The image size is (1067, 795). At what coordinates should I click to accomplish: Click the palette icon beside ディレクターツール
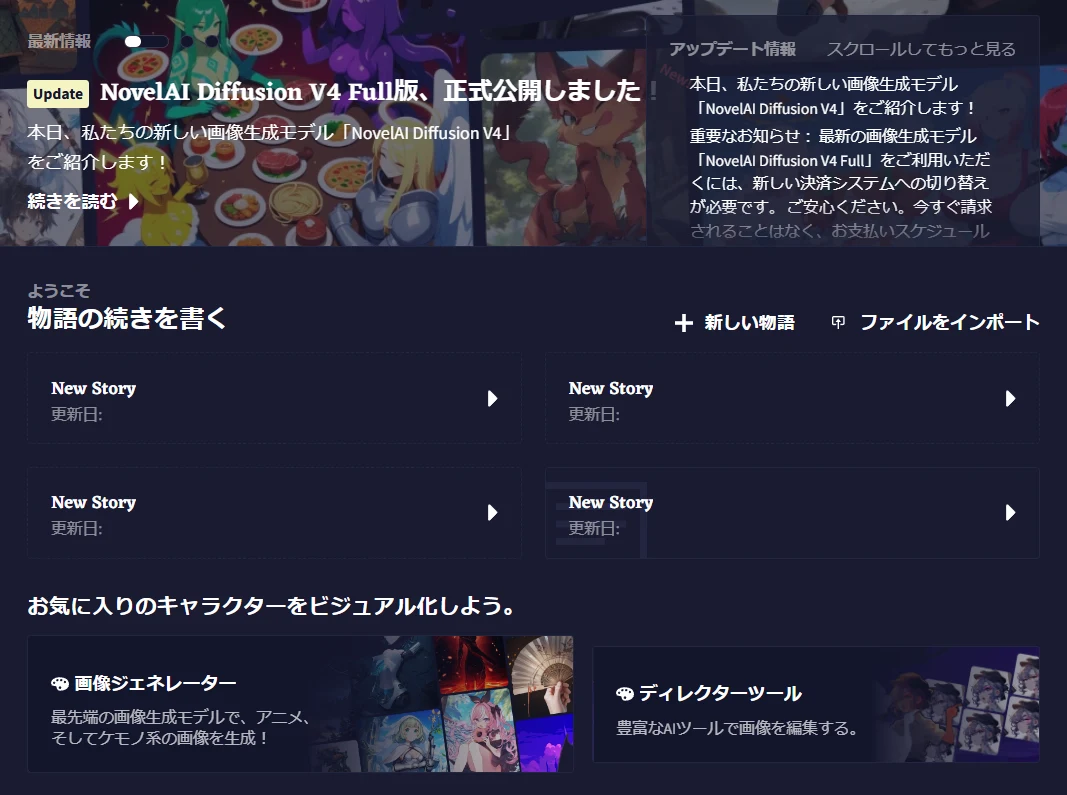pyautogui.click(x=625, y=694)
